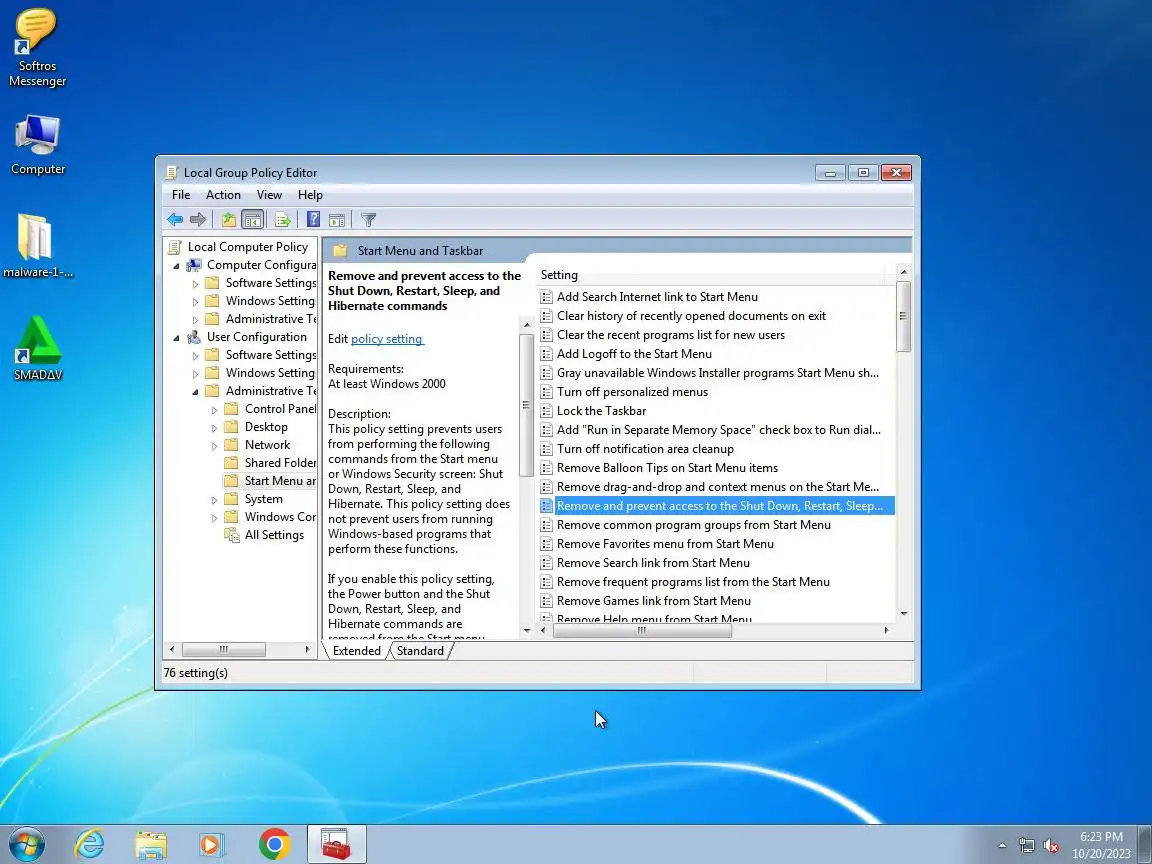Screen dimensions: 1152x864
Task: Click the Filter funnel toolbar icon
Action: coord(369,219)
